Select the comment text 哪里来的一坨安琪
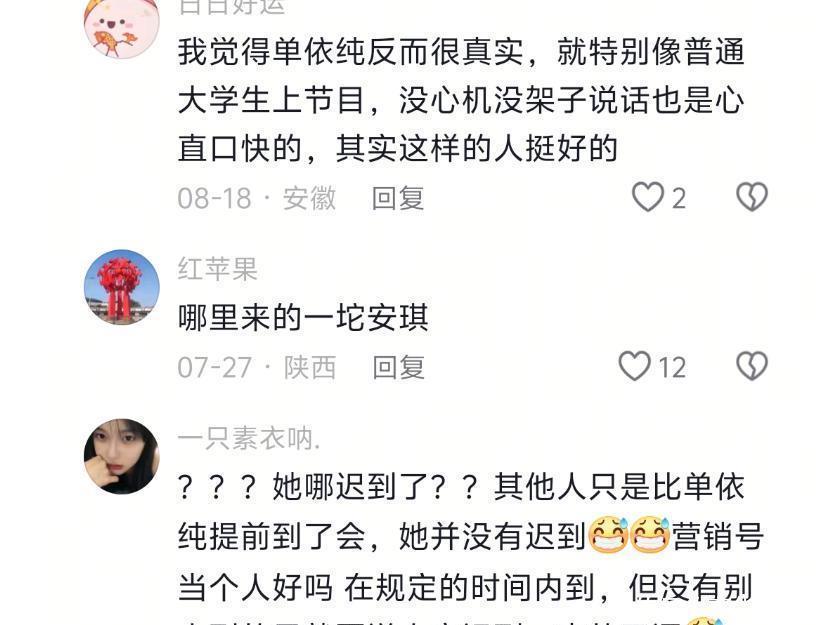The height and width of the screenshot is (625, 837). (x=303, y=318)
